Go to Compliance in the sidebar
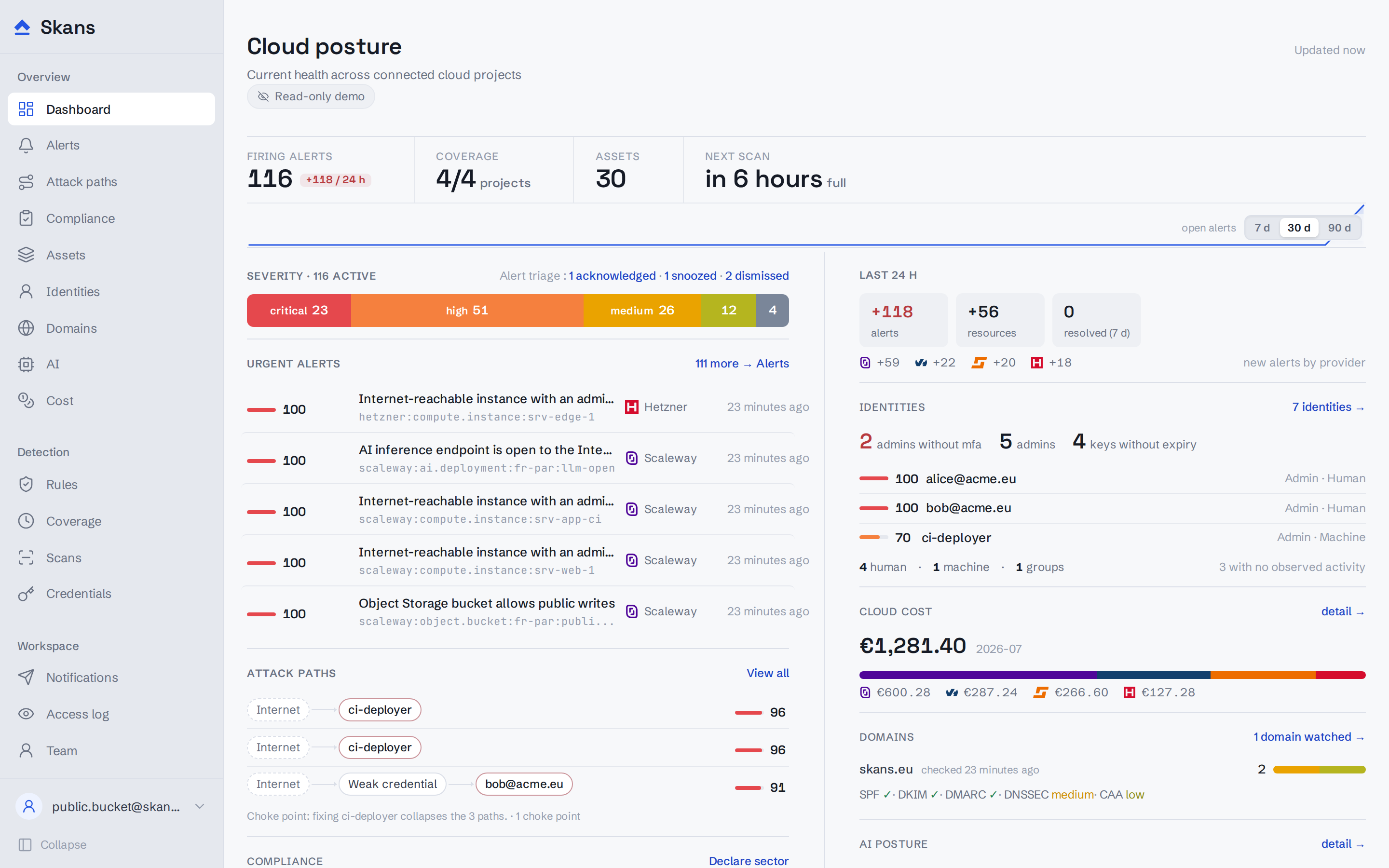The image size is (1389, 868). click(x=111, y=218)
